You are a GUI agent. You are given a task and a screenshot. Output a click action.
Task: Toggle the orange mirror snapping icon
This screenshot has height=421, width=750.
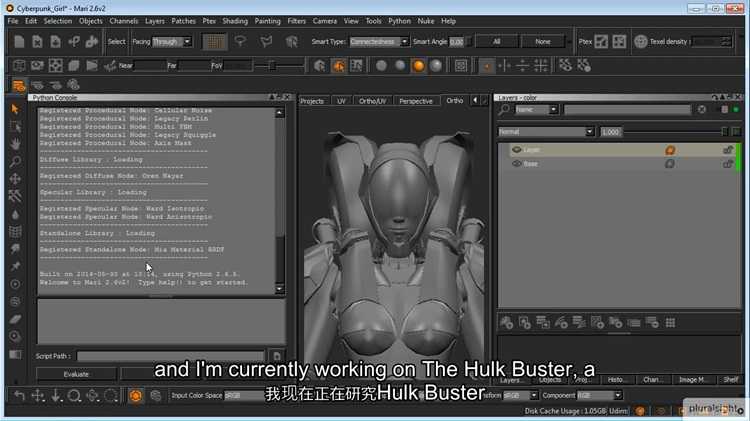pyautogui.click(x=486, y=66)
